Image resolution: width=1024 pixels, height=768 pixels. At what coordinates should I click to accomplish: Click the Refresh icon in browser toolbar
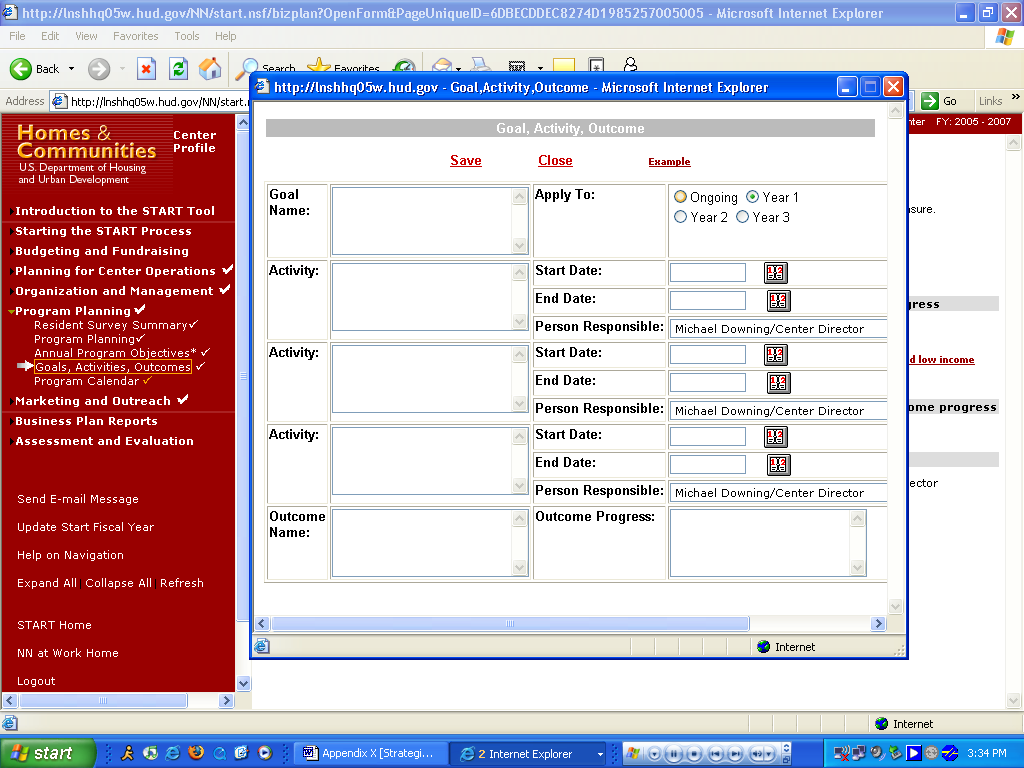pos(178,69)
